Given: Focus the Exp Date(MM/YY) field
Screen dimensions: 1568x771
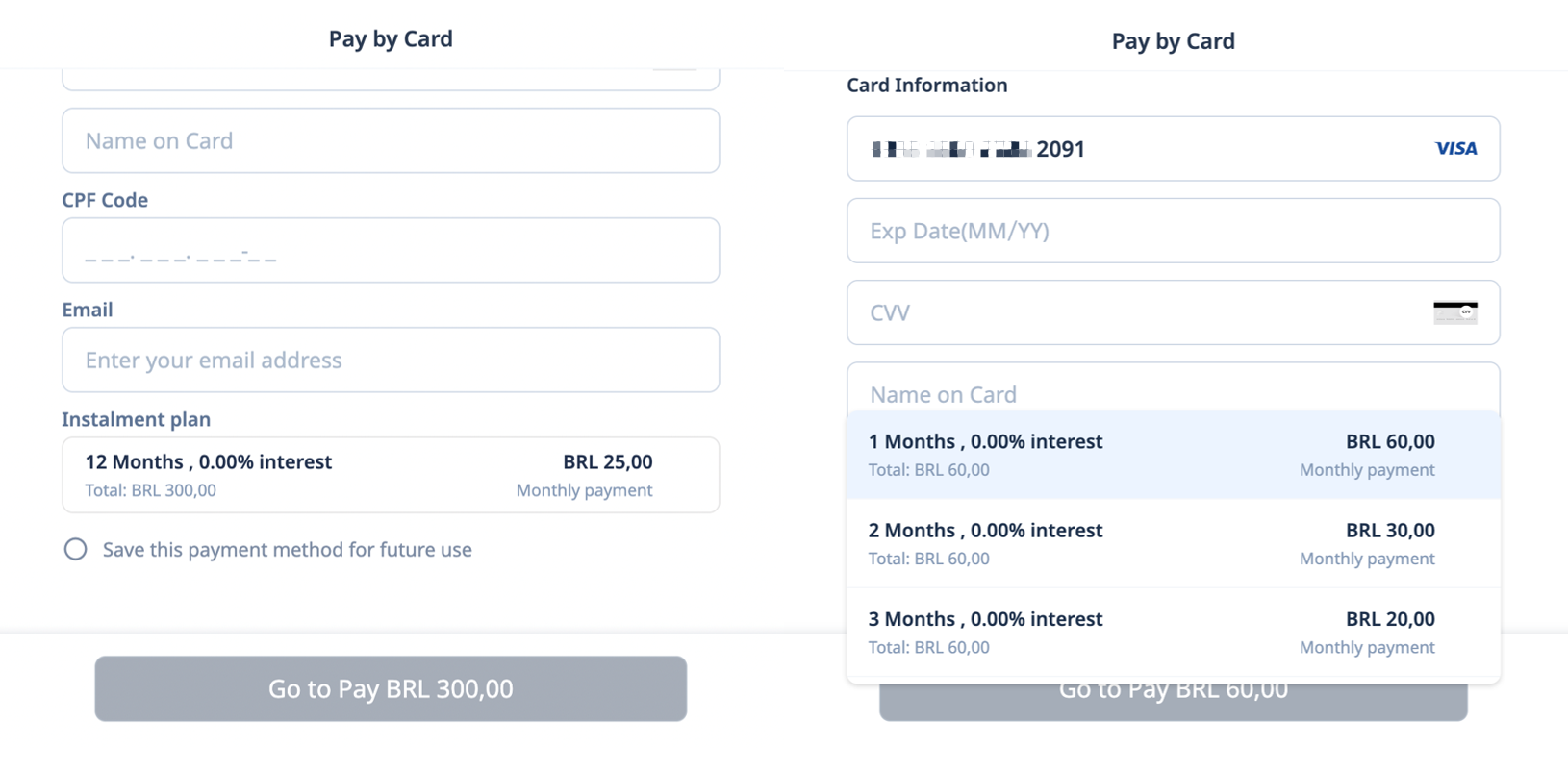Looking at the screenshot, I should 1173,231.
